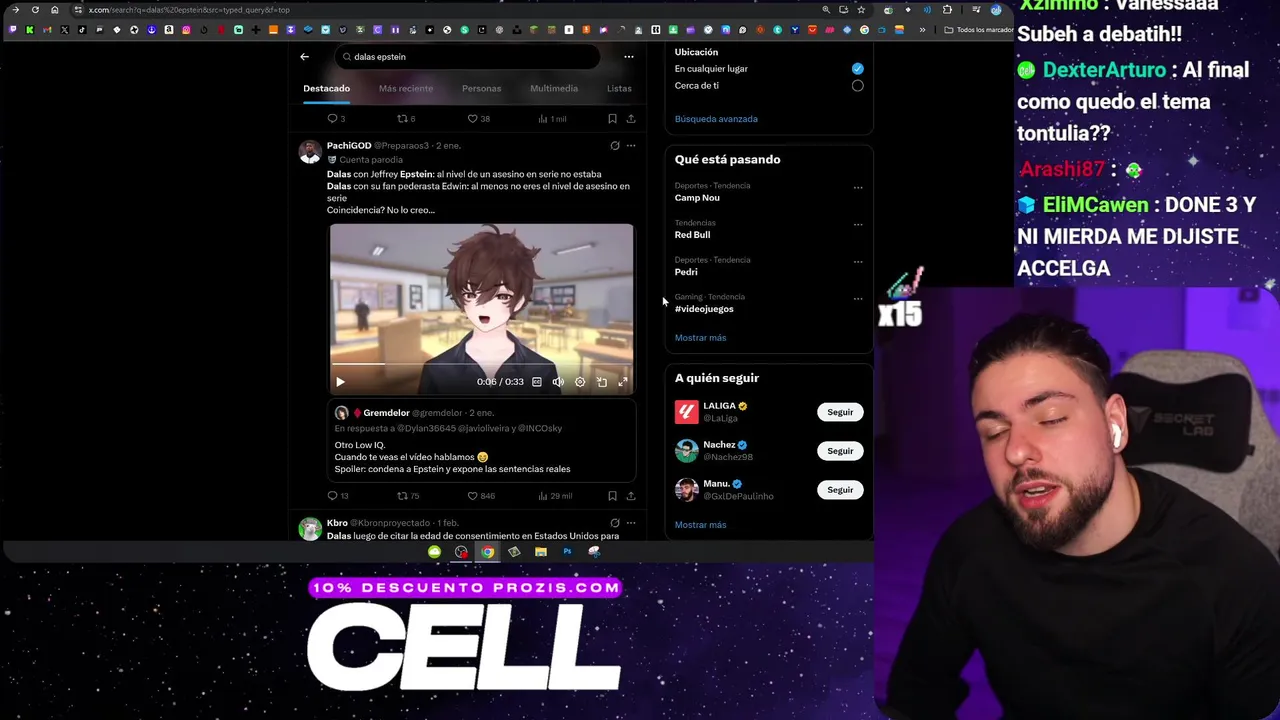This screenshot has width=1280, height=720.
Task: Open Kbro's profile avatar
Action: coord(310,529)
